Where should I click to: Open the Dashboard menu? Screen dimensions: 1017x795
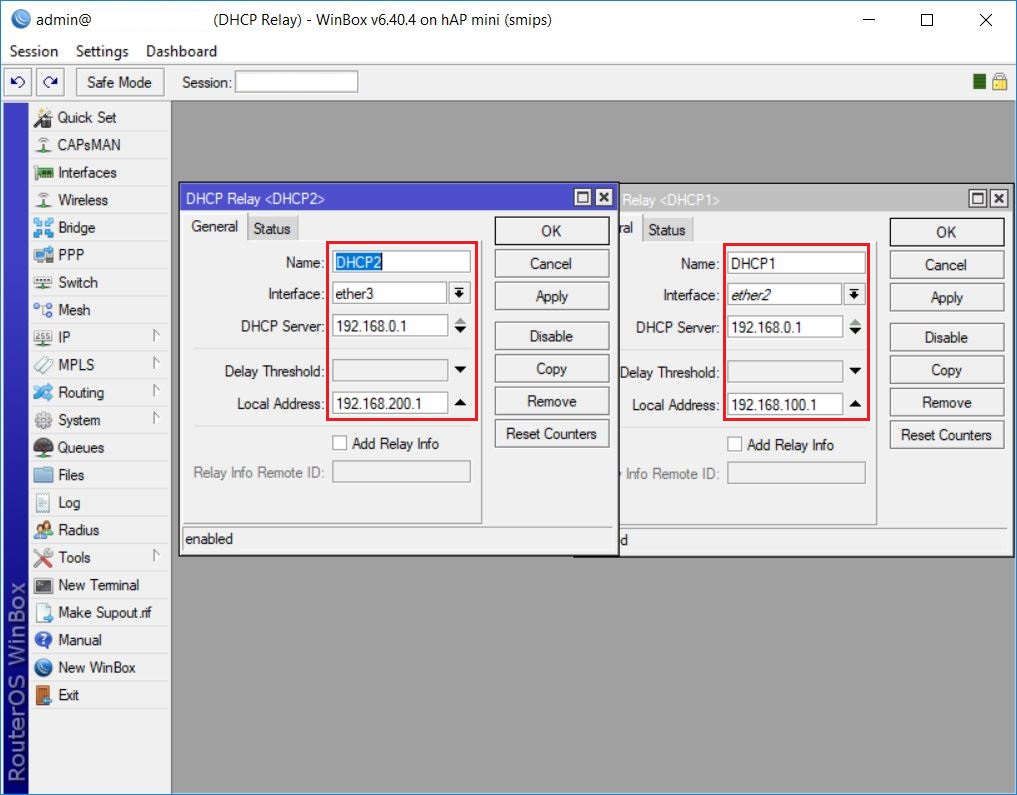click(182, 51)
